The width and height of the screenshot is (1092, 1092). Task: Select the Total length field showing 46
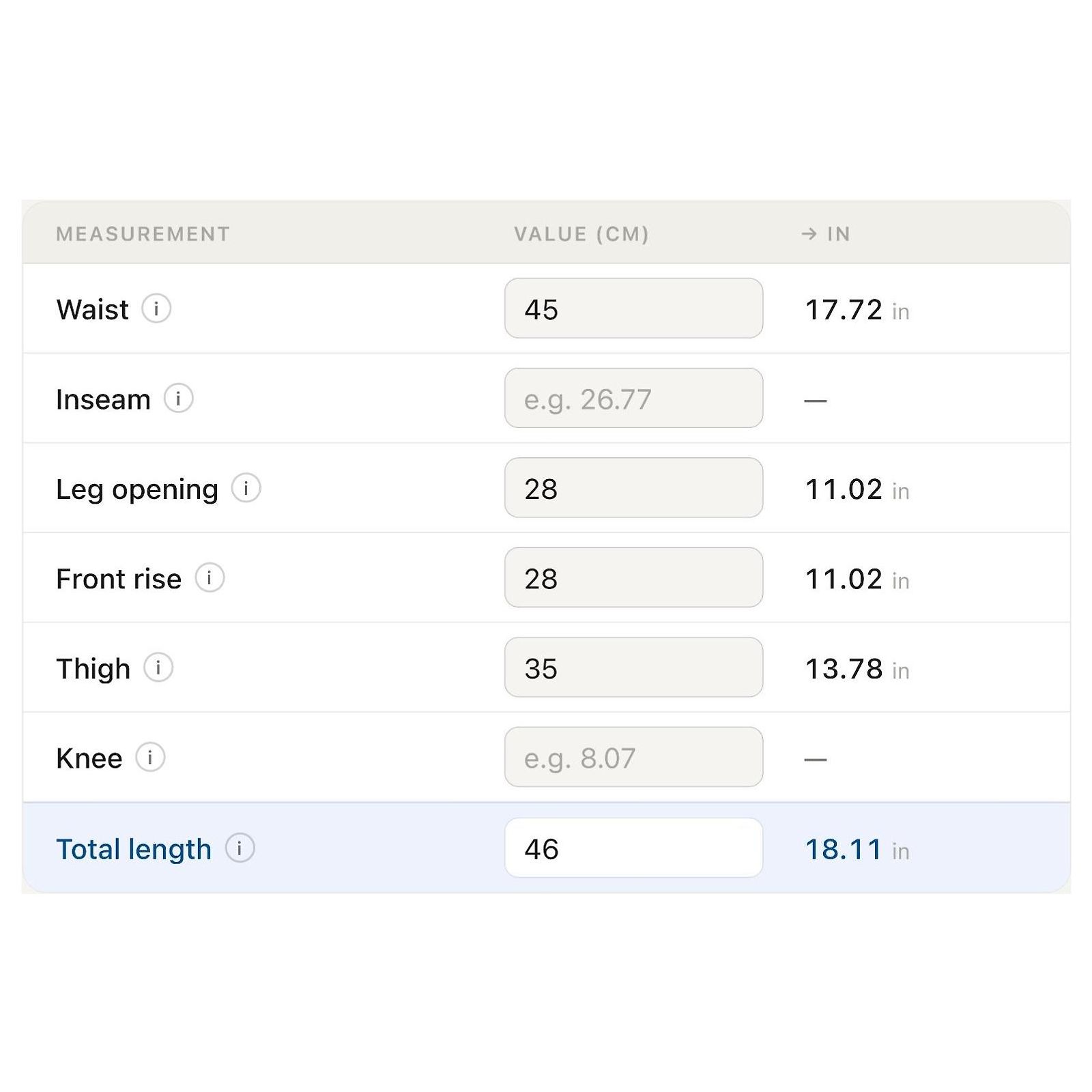tap(633, 848)
